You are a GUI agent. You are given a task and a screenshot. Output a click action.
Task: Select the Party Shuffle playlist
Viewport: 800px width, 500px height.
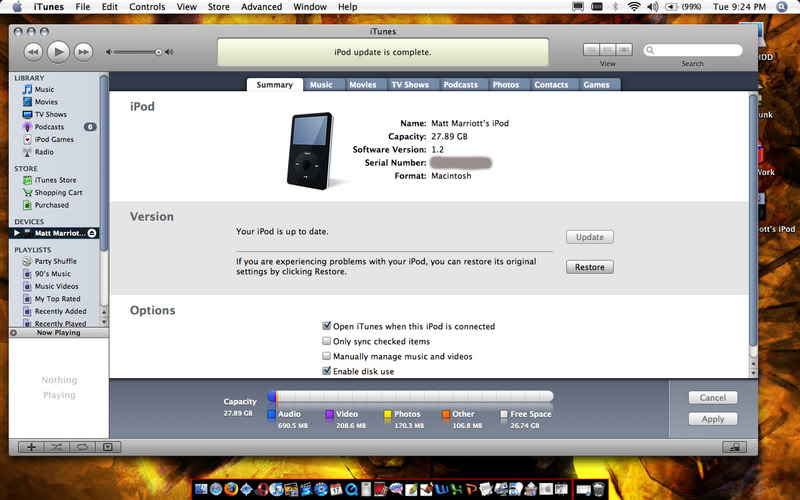pos(55,261)
